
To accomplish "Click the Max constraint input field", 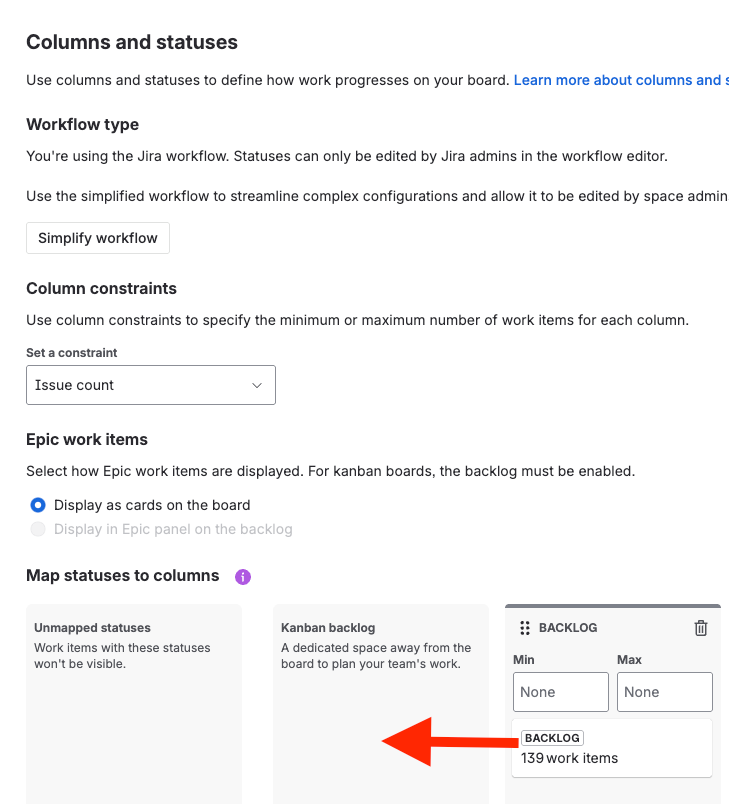I will [x=664, y=692].
